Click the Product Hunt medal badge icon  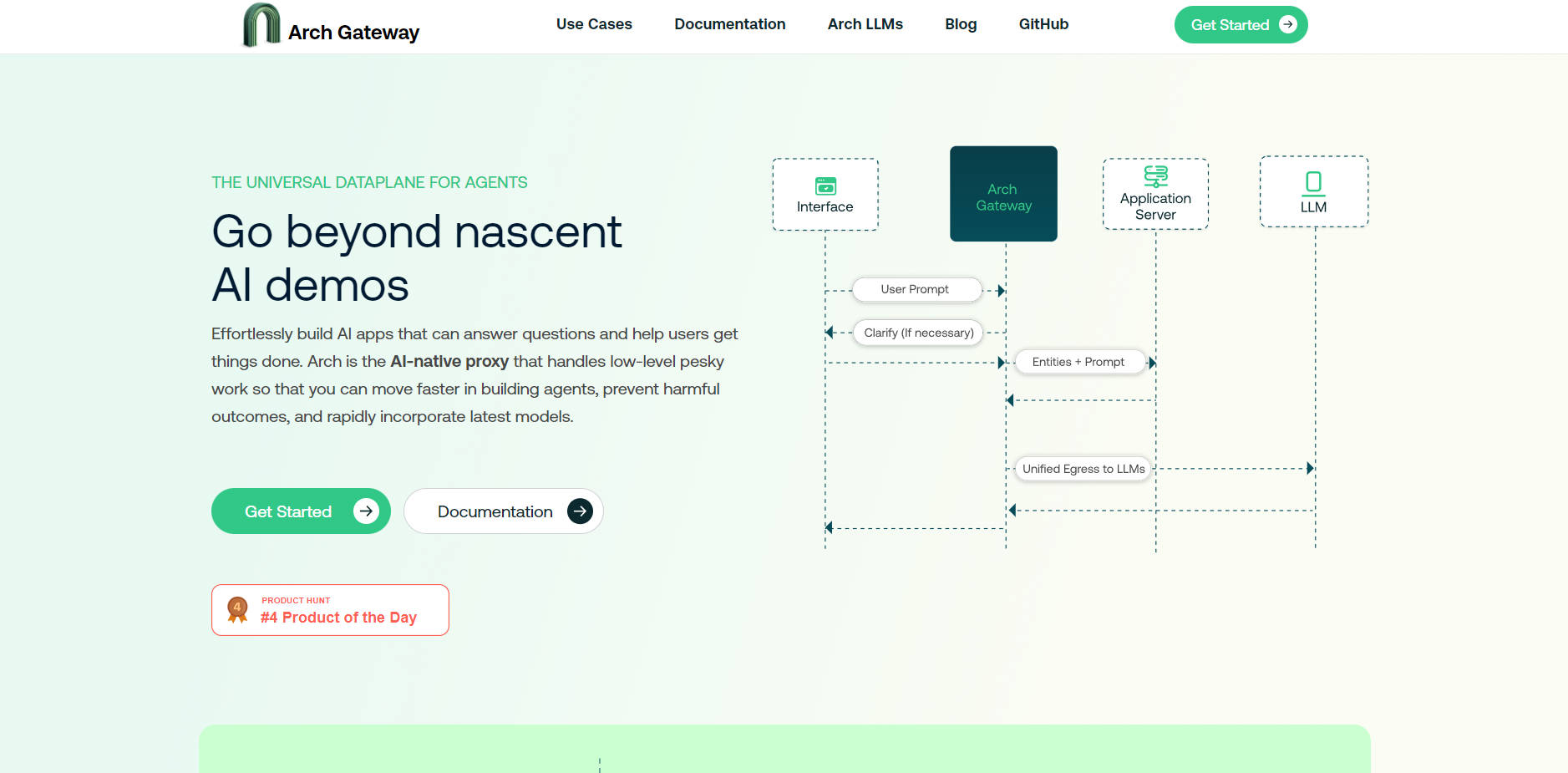[x=237, y=610]
